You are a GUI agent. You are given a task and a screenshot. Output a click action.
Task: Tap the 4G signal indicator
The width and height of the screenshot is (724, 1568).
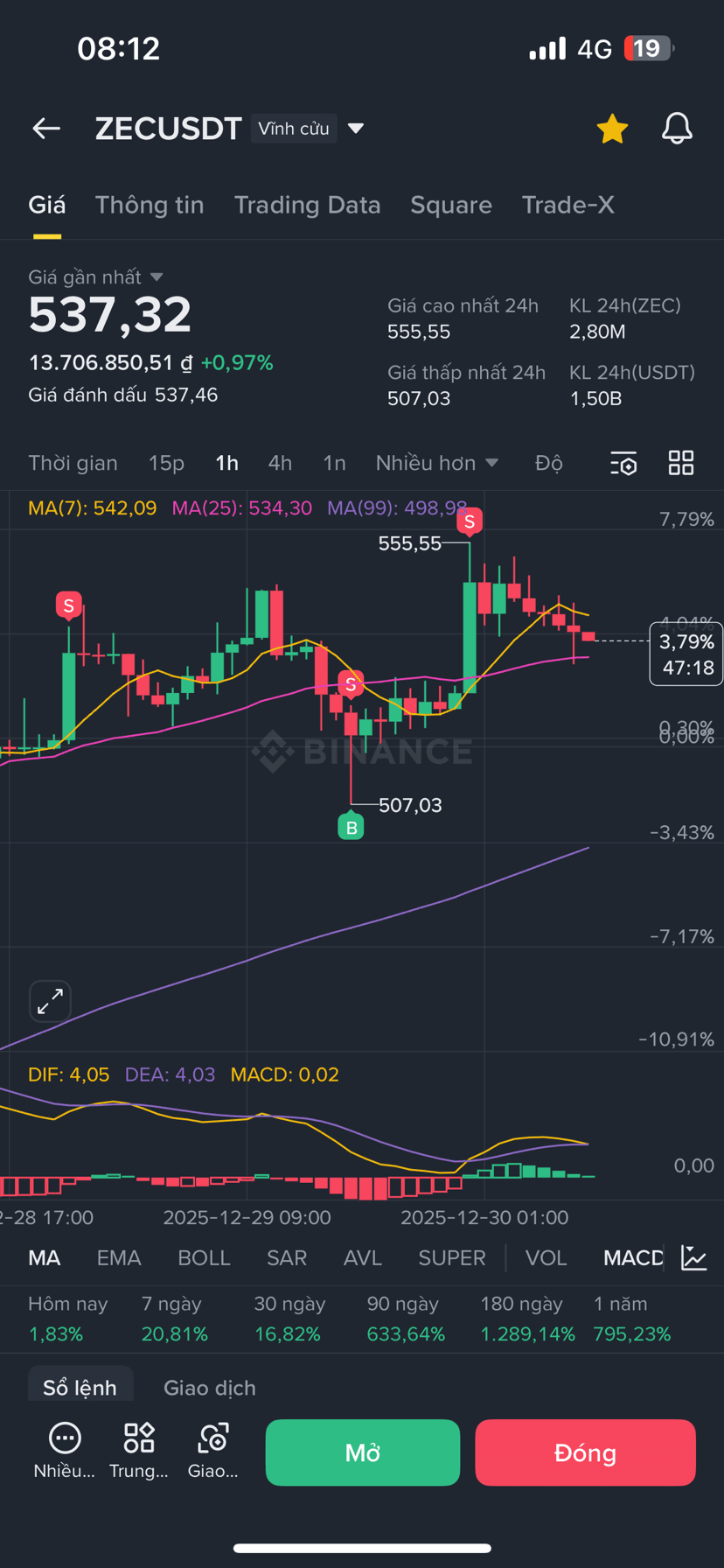pyautogui.click(x=595, y=49)
